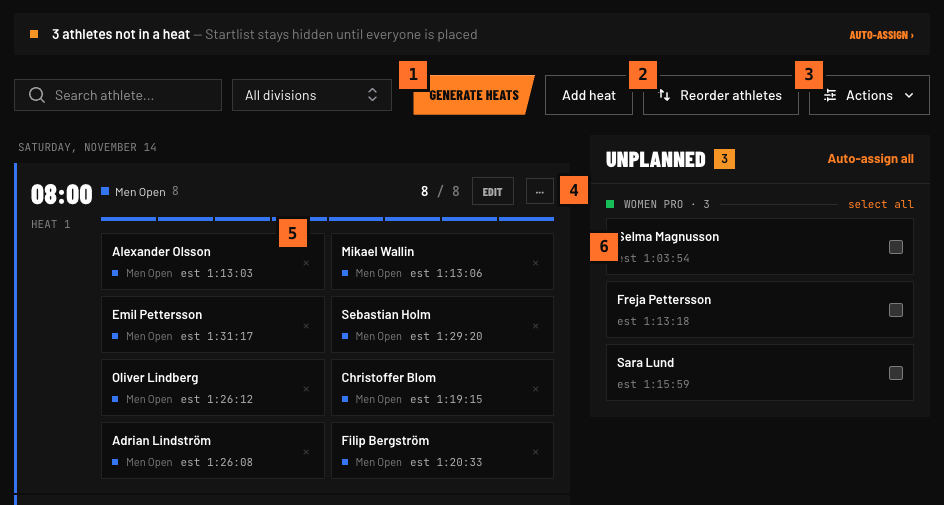Focus the Search athlete input field

click(118, 95)
